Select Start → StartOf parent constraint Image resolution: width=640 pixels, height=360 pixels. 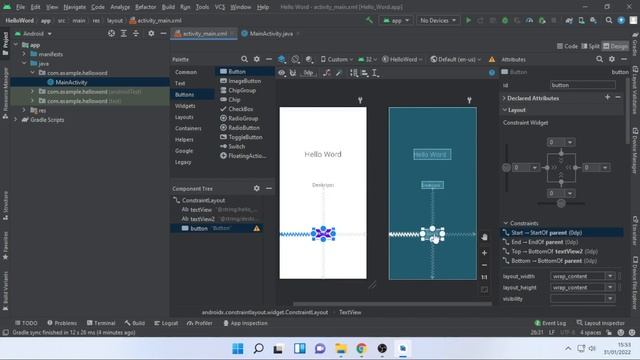(x=562, y=233)
